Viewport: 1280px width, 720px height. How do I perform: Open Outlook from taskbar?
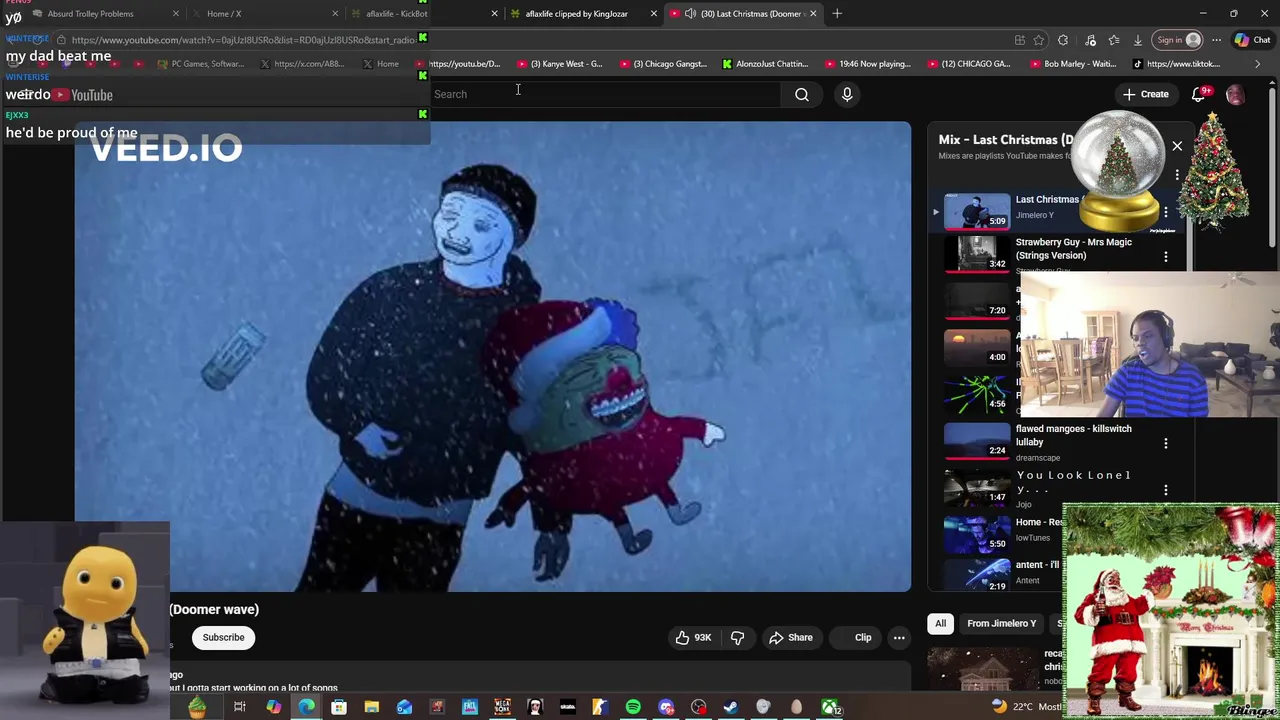404,708
